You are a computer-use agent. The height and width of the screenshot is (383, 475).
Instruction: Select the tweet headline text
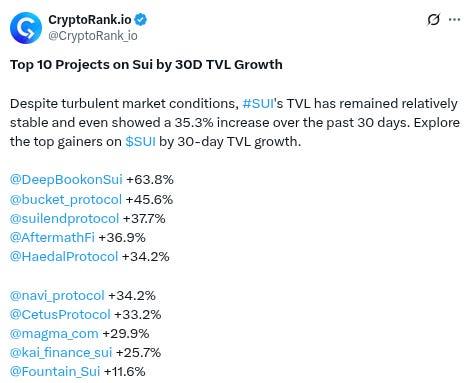[146, 65]
